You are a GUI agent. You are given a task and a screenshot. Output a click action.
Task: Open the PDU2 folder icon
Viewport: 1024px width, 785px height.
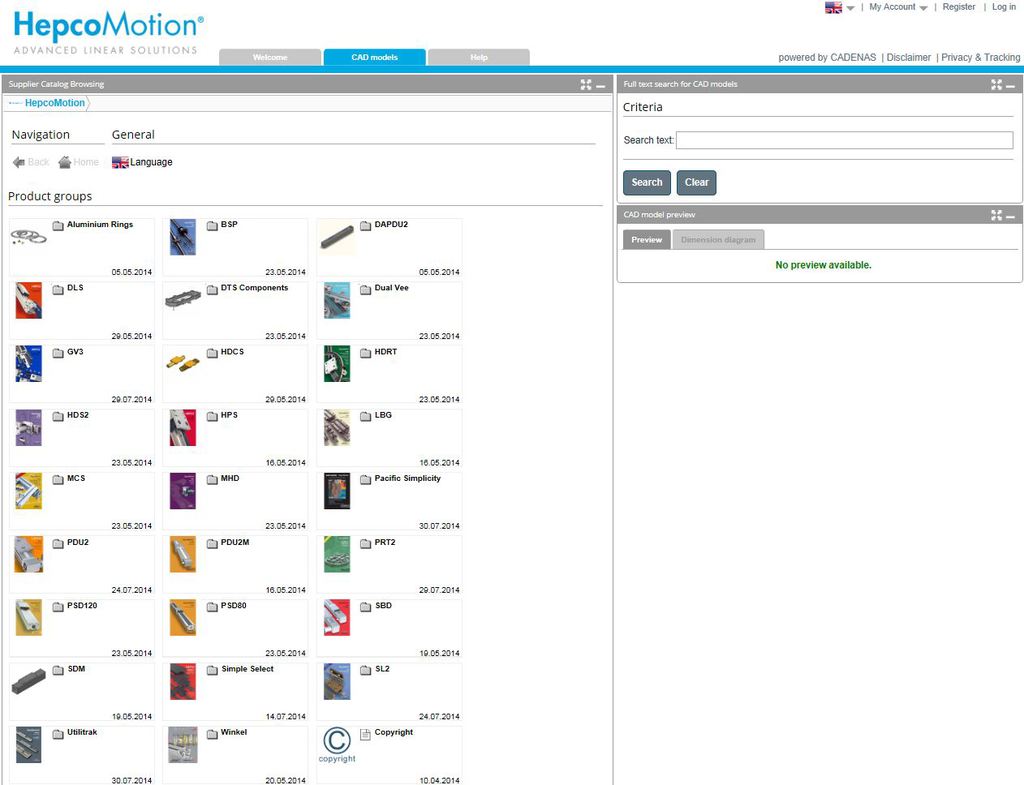click(58, 543)
